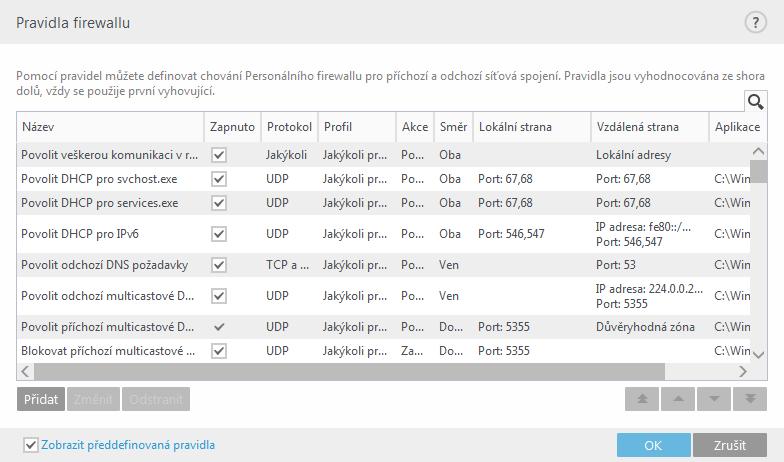This screenshot has width=784, height=462.
Task: Cancel with the Zrušit button
Action: coord(730,445)
